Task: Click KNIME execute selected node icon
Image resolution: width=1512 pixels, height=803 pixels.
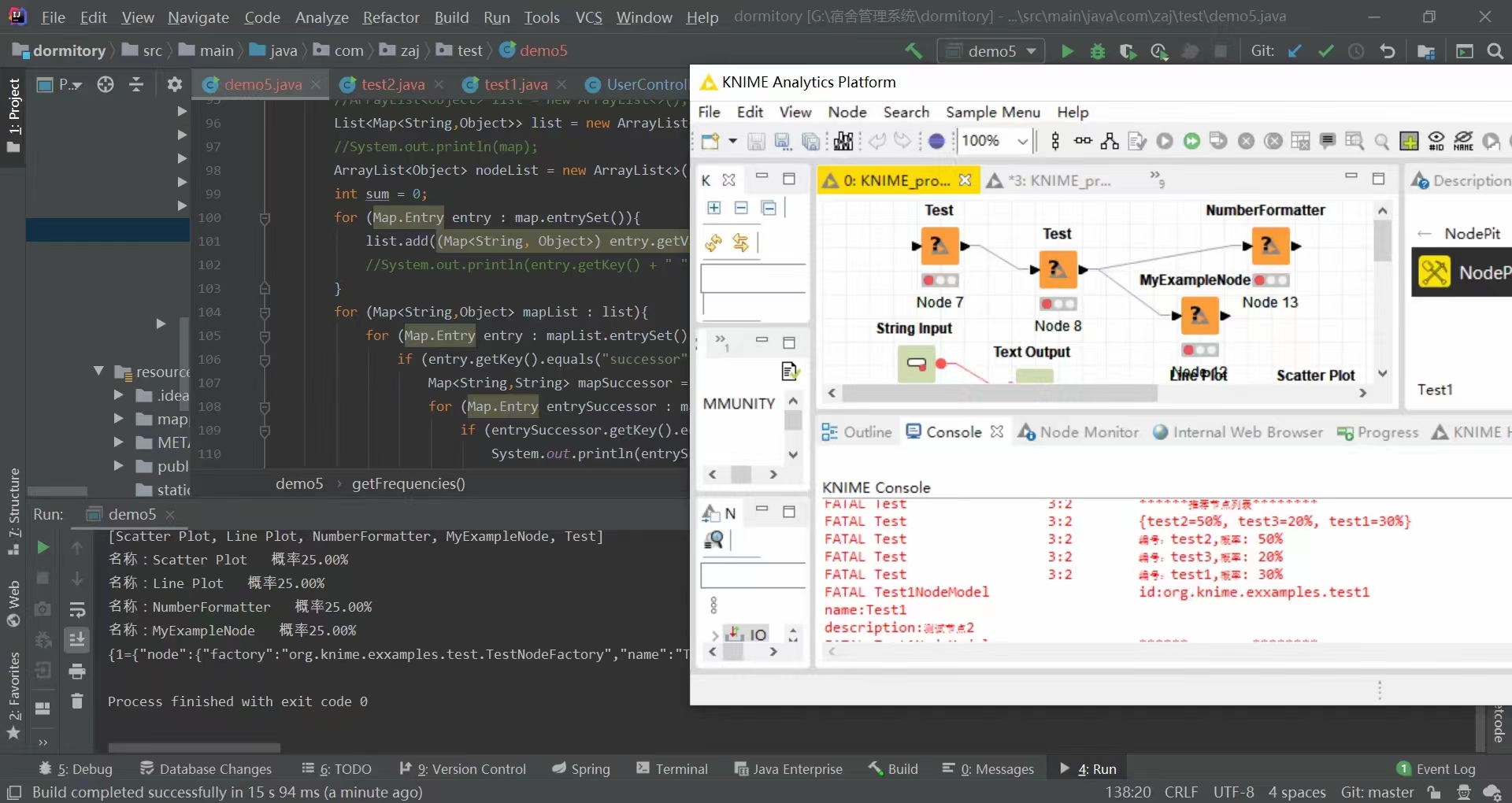Action: 1165,141
